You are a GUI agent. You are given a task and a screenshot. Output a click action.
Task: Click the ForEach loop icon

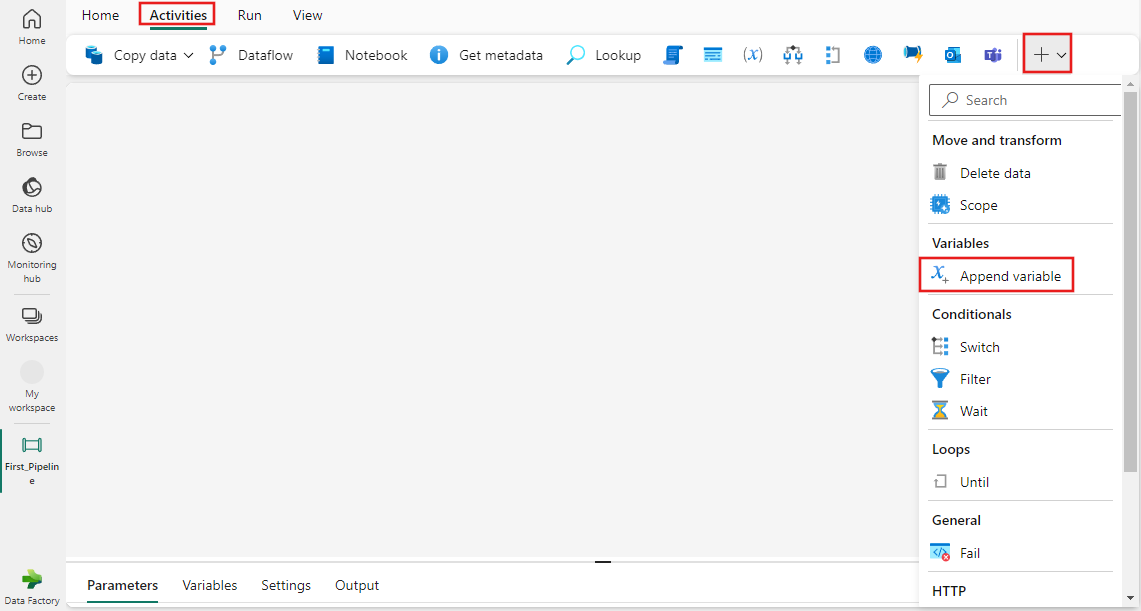[x=833, y=55]
